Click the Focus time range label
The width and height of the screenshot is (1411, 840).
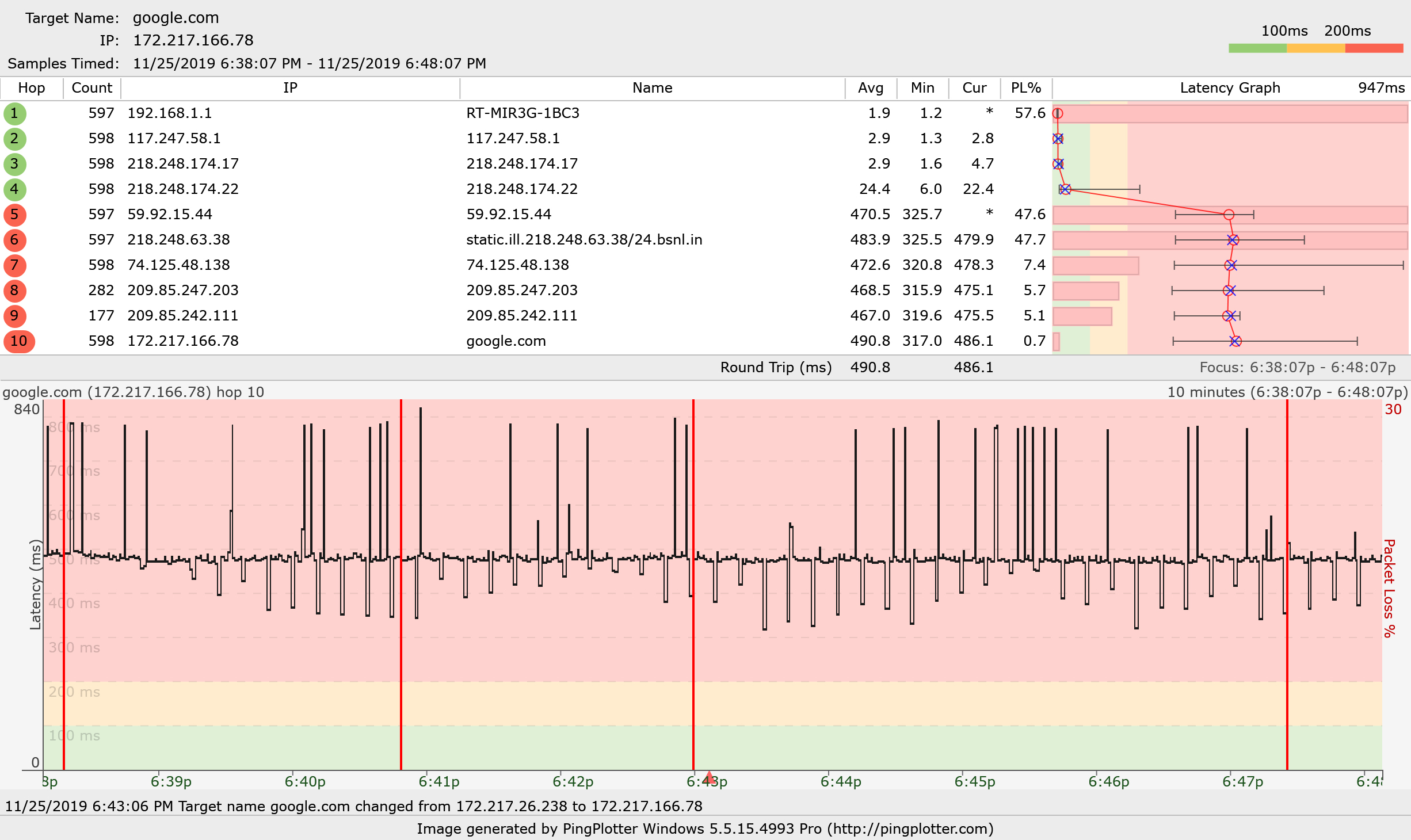(1297, 368)
